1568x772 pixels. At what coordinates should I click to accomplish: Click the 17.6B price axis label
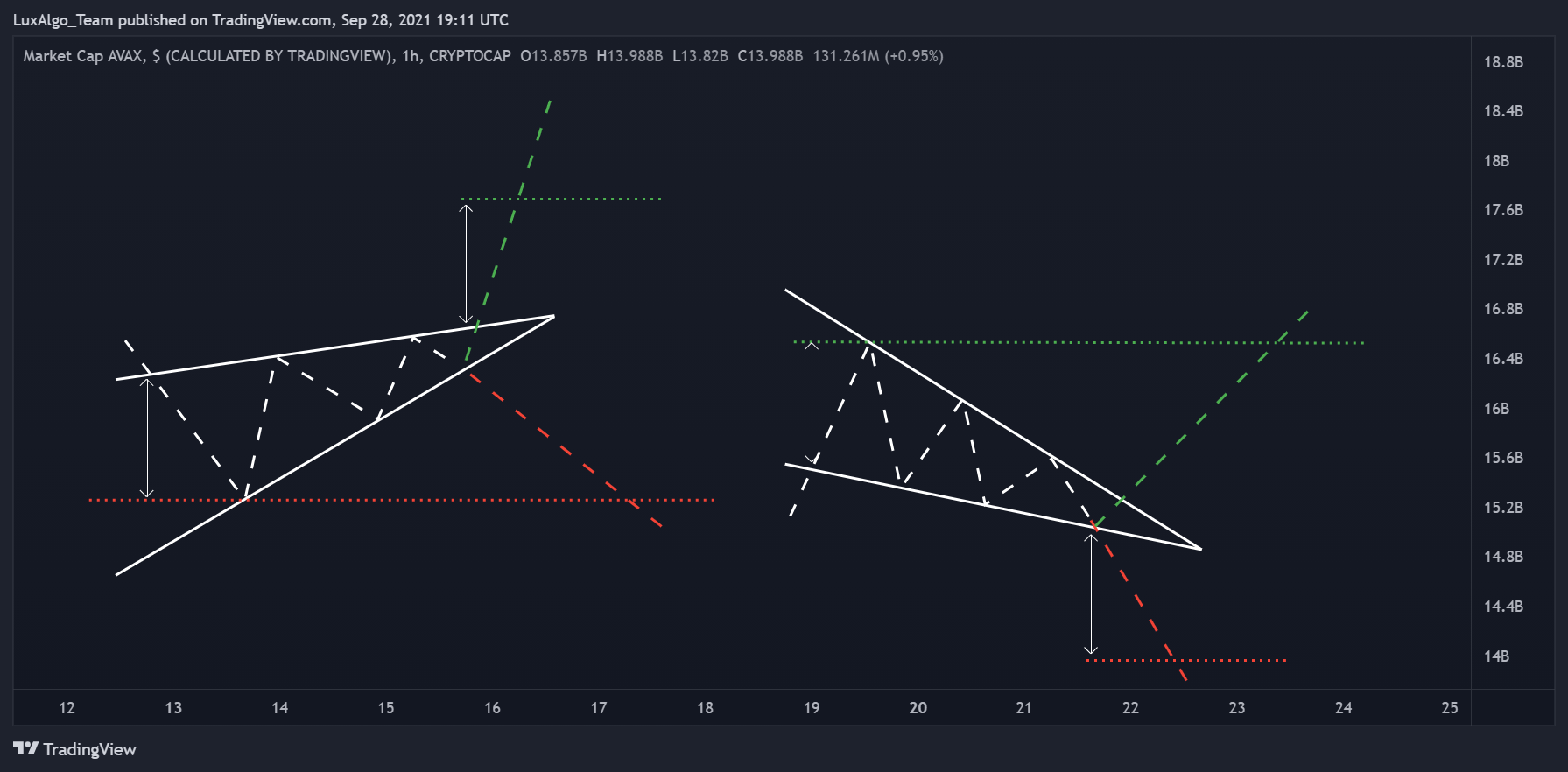point(1503,210)
